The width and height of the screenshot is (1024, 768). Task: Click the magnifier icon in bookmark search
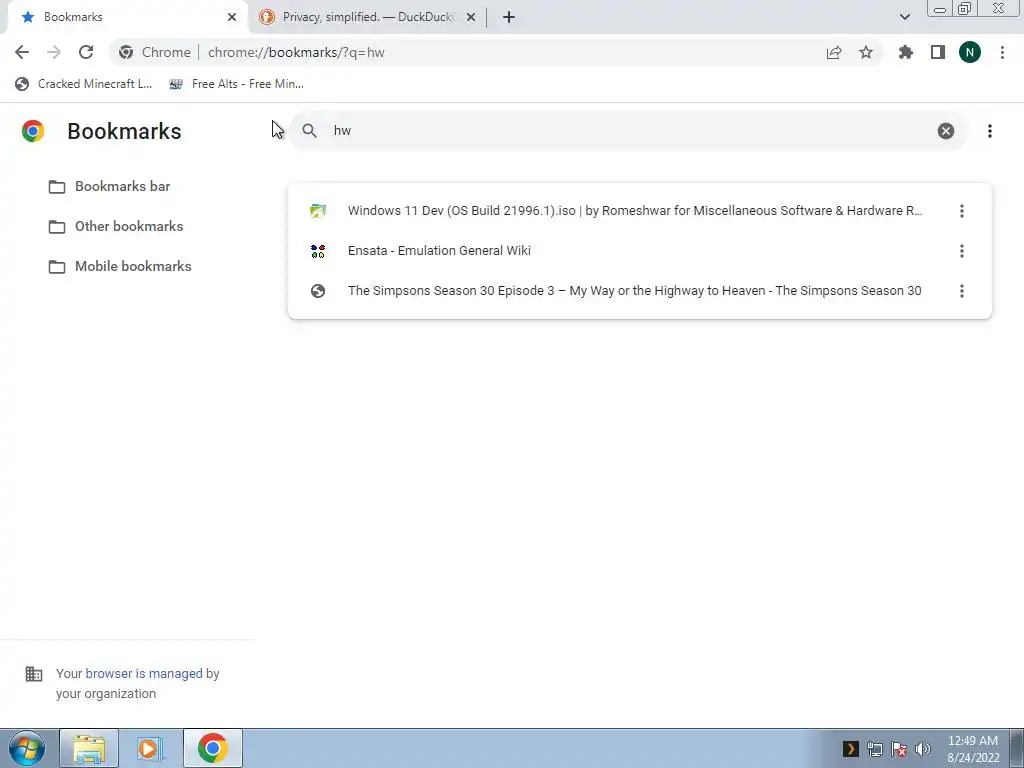(x=310, y=131)
